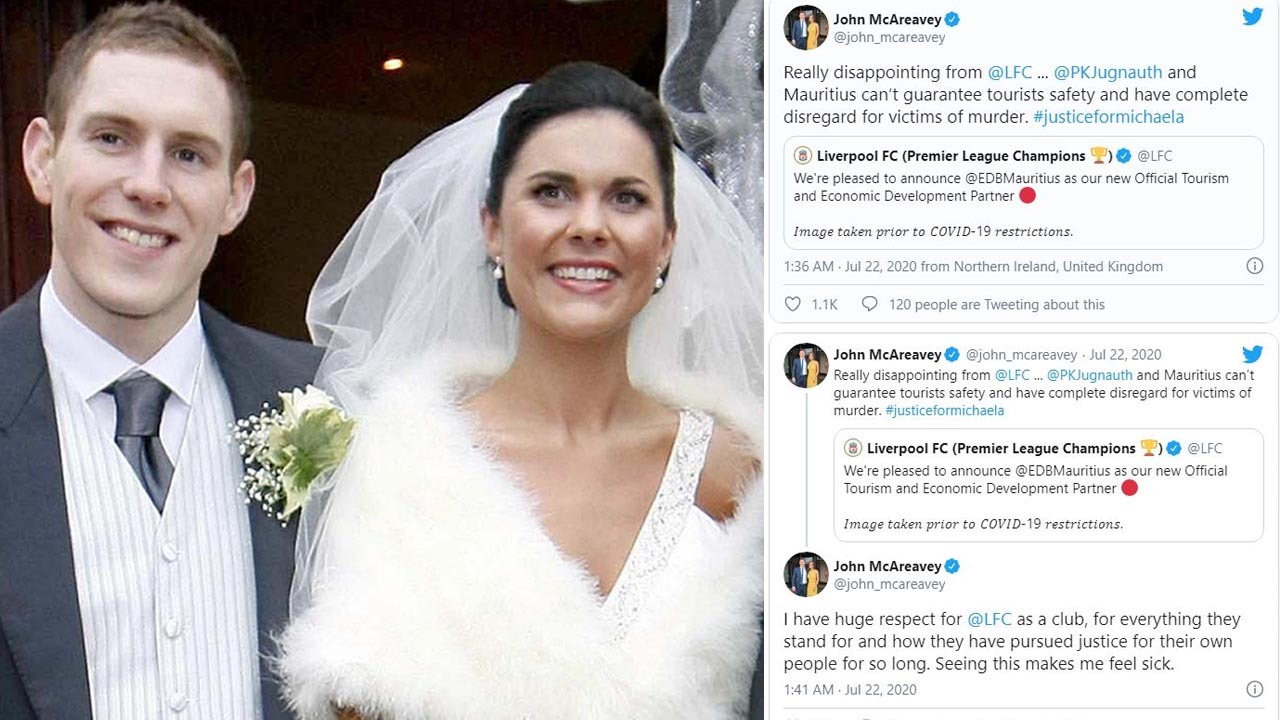Screen dimensions: 1280x720
Task: Open '120 people are Tweeting about this' link
Action: (x=997, y=304)
